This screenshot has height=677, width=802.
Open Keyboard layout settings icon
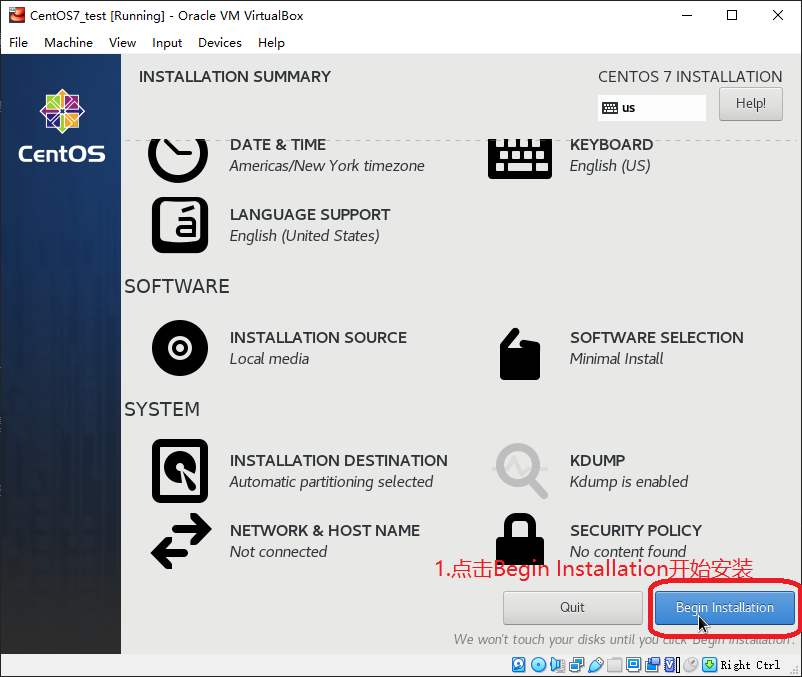(x=520, y=159)
